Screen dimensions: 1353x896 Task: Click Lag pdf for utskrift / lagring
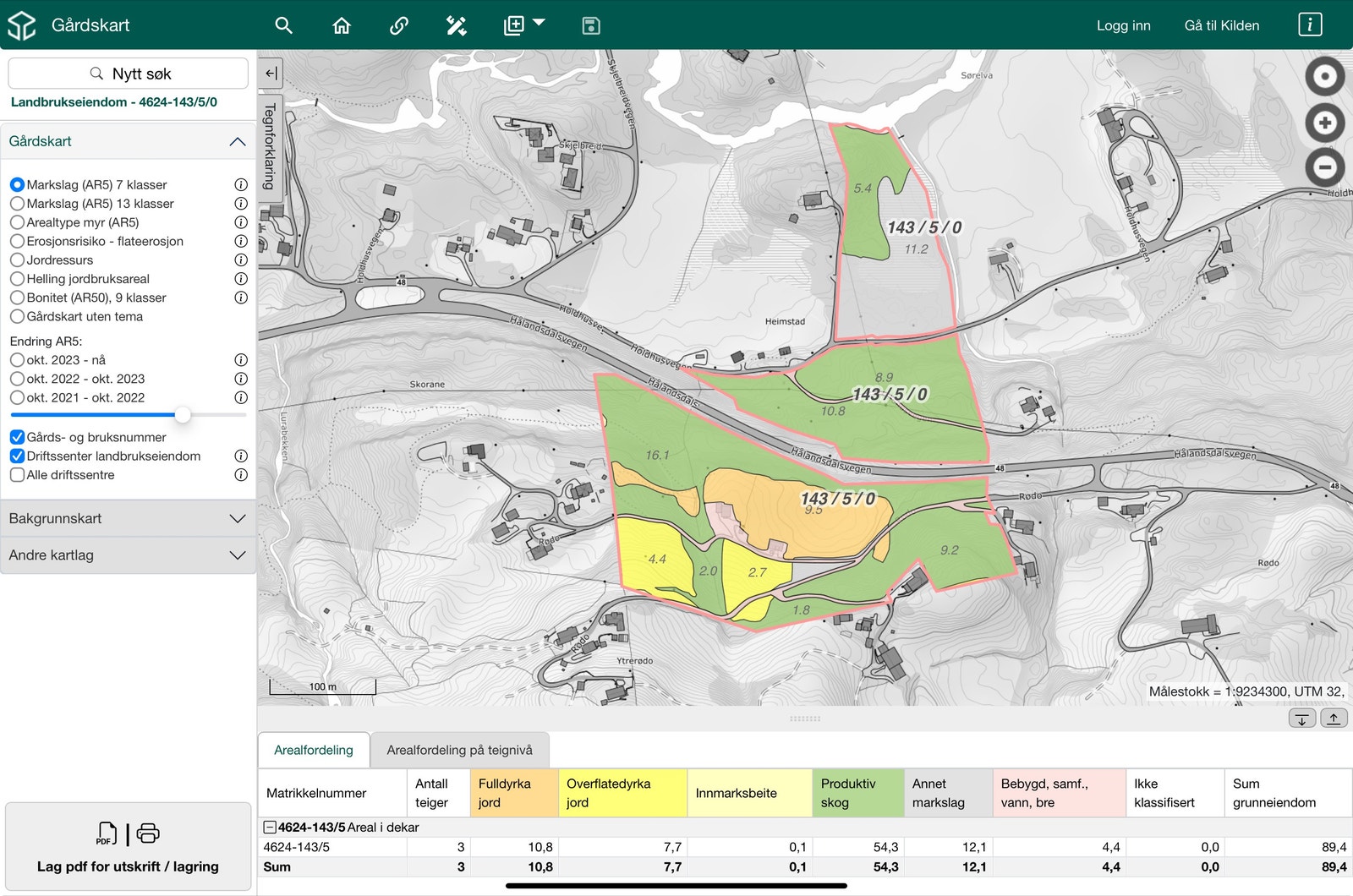tap(129, 846)
